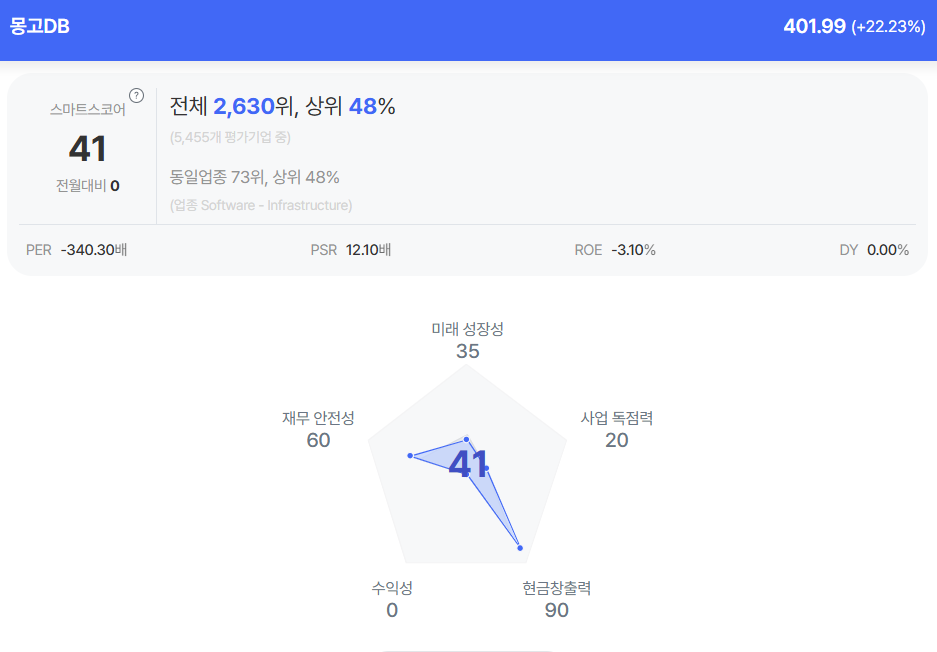Click the radar chart's left data point
937x652 pixels.
[x=410, y=456]
